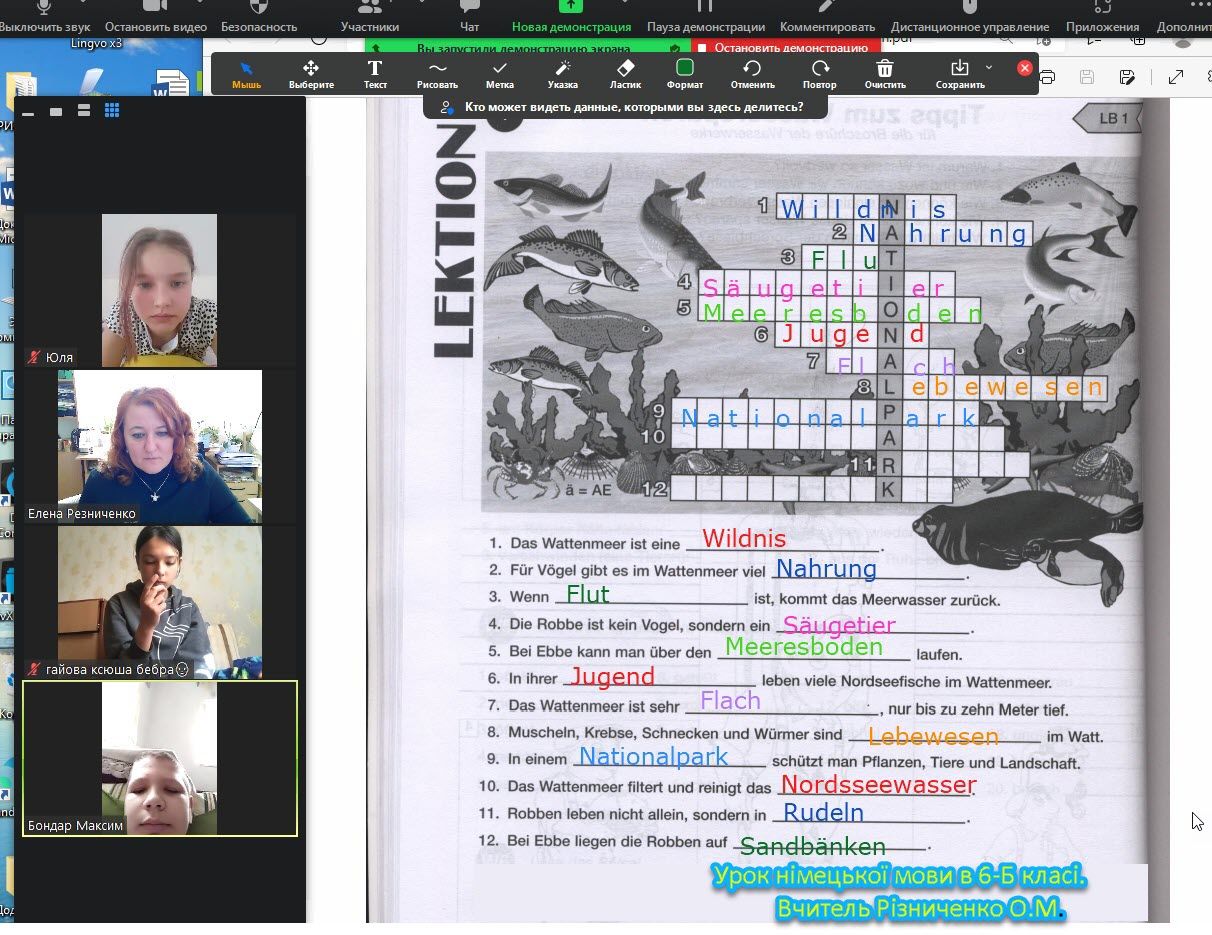1212x935 pixels.
Task: Select the Мышь (mouse) annotation tool
Action: point(246,74)
